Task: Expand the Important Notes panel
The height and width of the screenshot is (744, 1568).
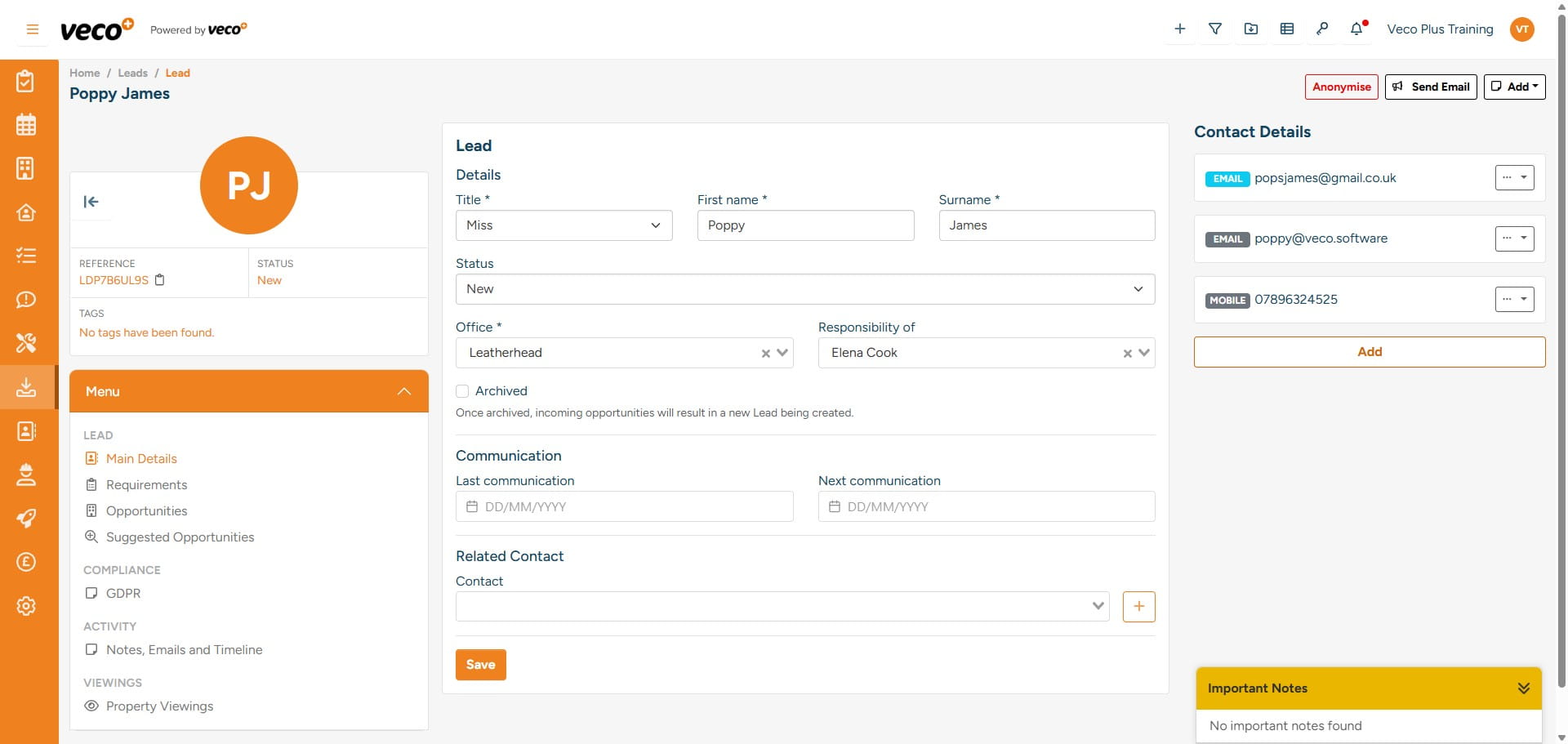Action: click(x=1523, y=688)
